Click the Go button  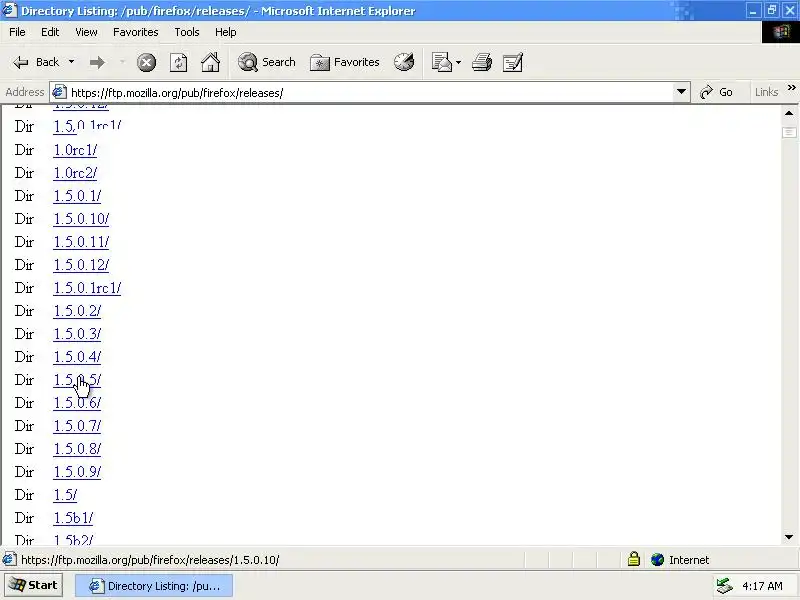coord(716,92)
